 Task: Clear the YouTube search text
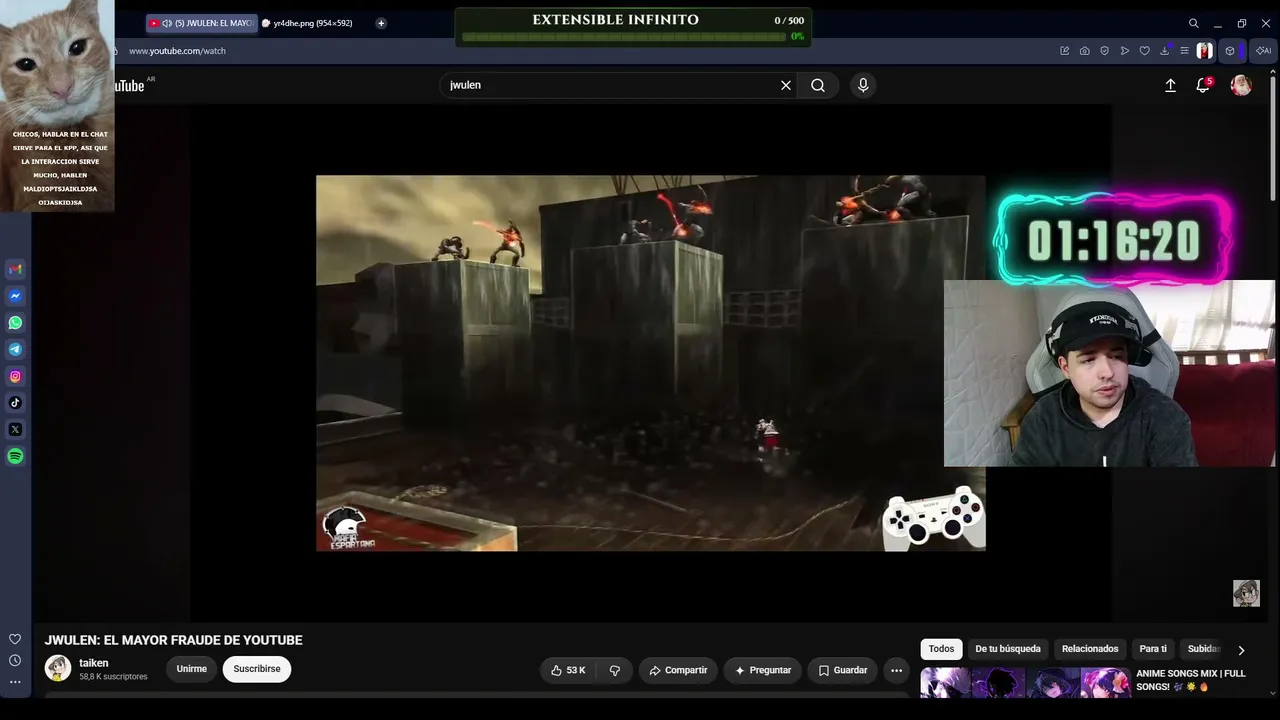(x=786, y=85)
